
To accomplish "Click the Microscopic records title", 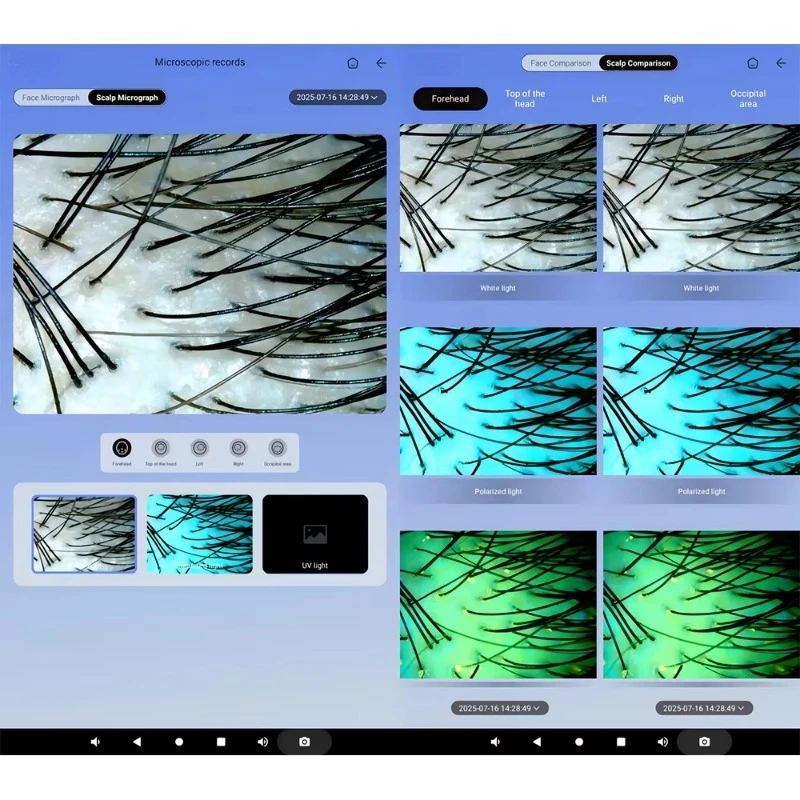I will (200, 62).
